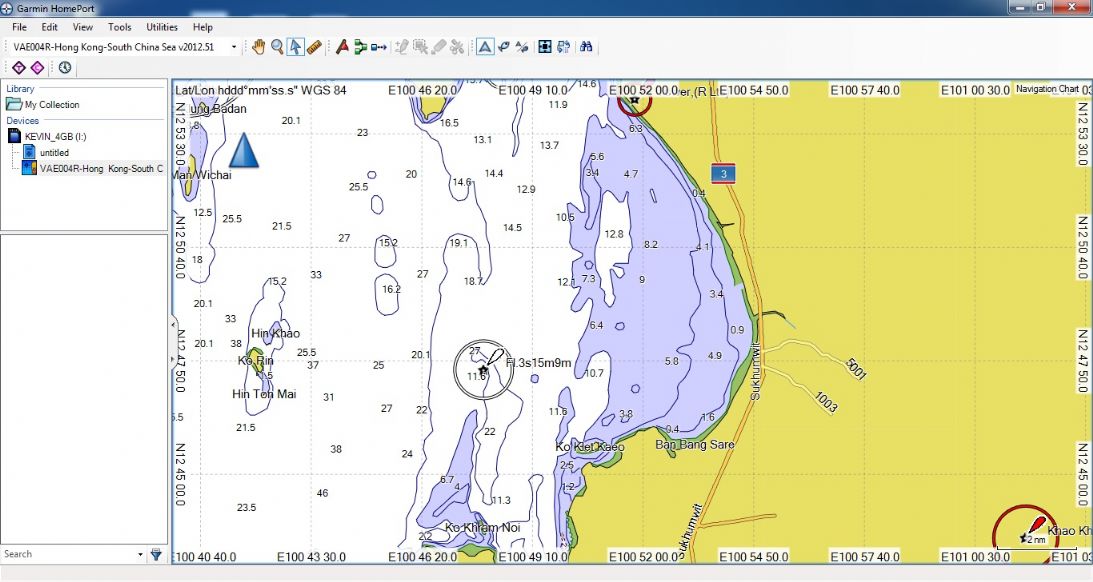The image size is (1093, 582).
Task: Select the Hand pan tool
Action: [x=258, y=47]
